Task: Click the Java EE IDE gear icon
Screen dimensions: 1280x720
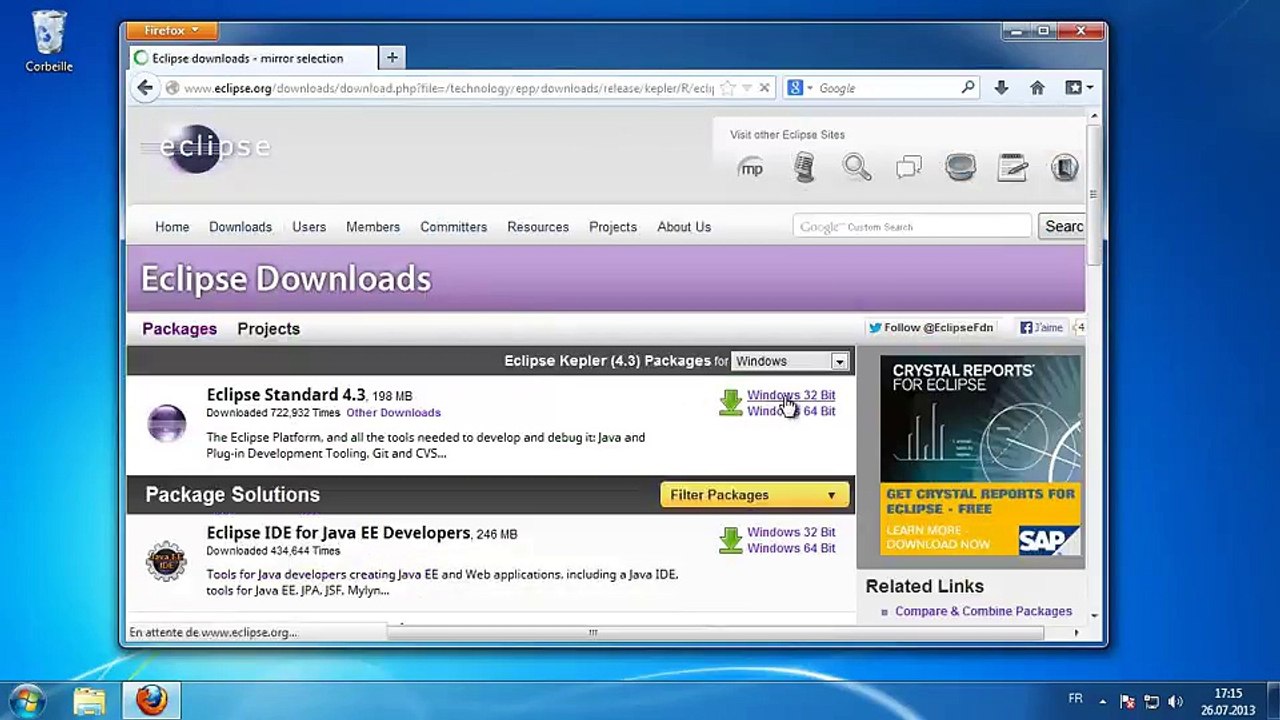Action: [166, 561]
